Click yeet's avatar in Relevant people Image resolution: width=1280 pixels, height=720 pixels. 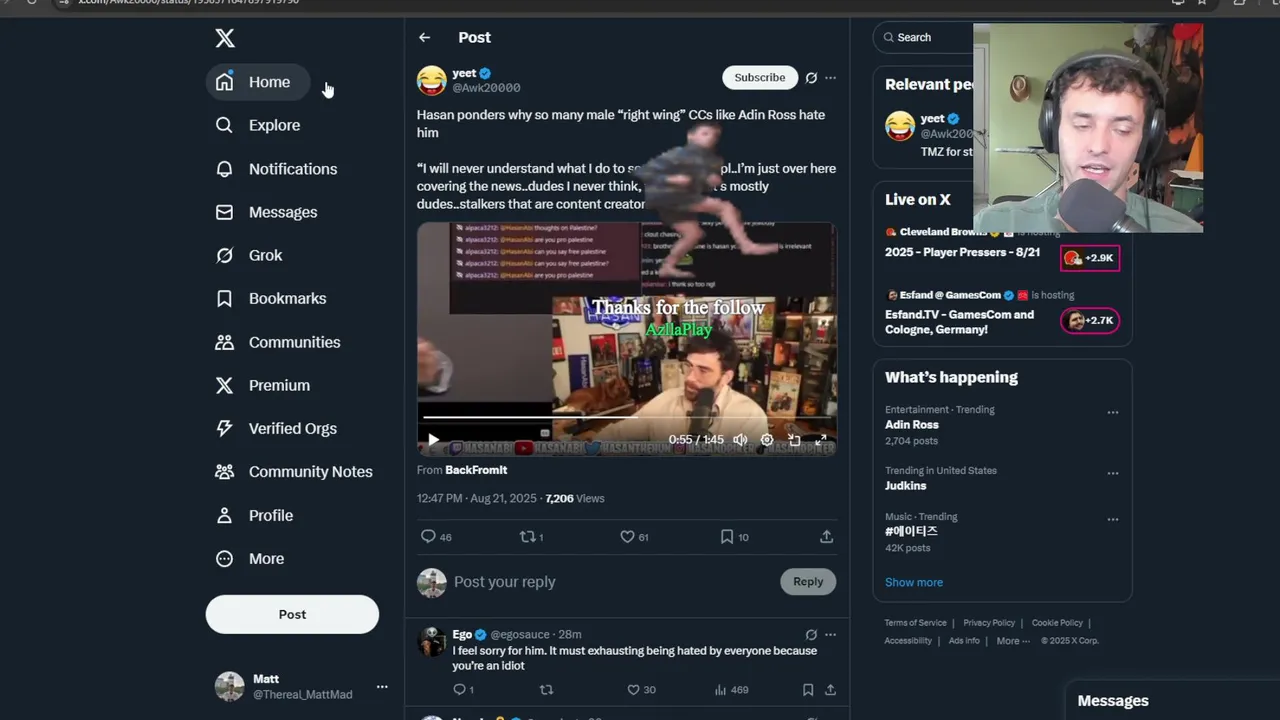900,126
